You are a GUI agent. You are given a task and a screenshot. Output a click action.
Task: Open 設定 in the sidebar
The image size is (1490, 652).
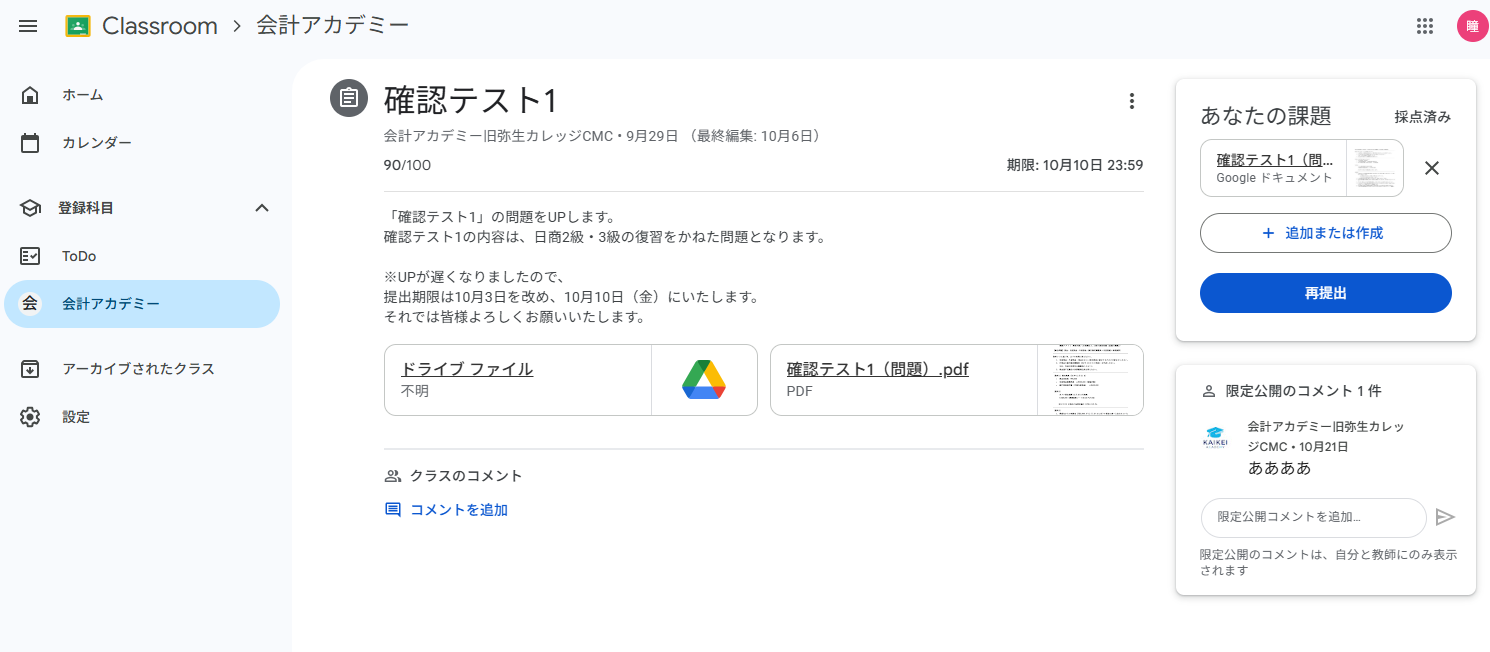(76, 417)
